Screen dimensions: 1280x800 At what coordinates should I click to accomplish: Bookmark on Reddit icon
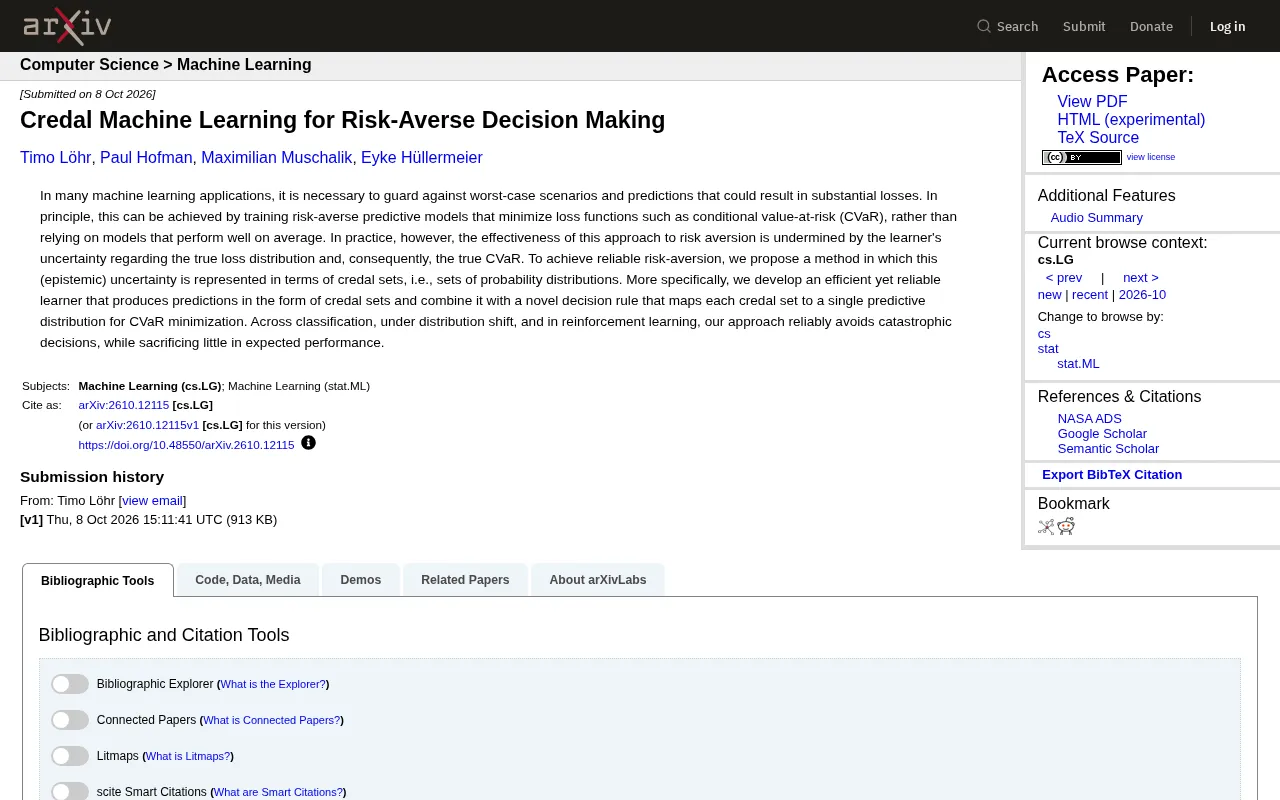coord(1066,527)
